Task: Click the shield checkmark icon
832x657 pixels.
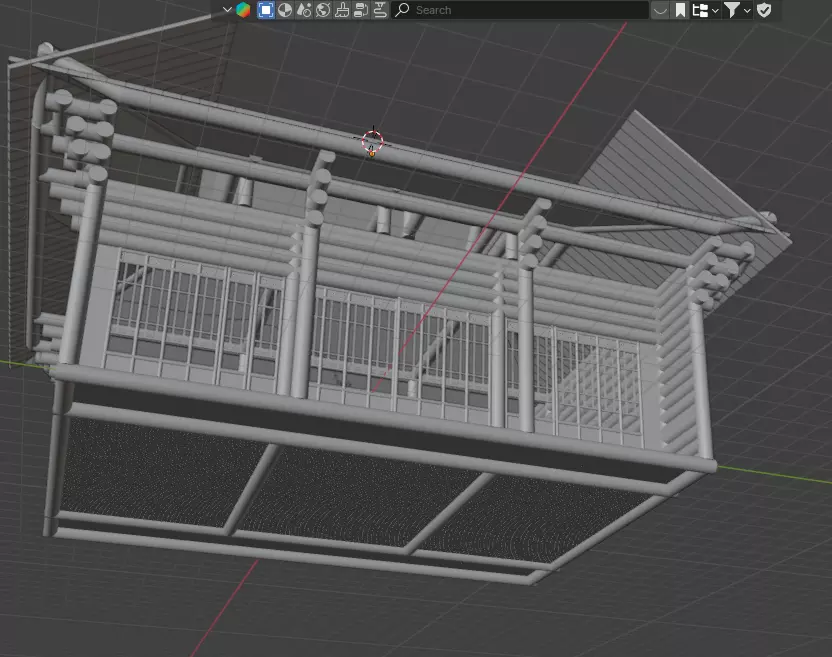Action: pos(764,10)
